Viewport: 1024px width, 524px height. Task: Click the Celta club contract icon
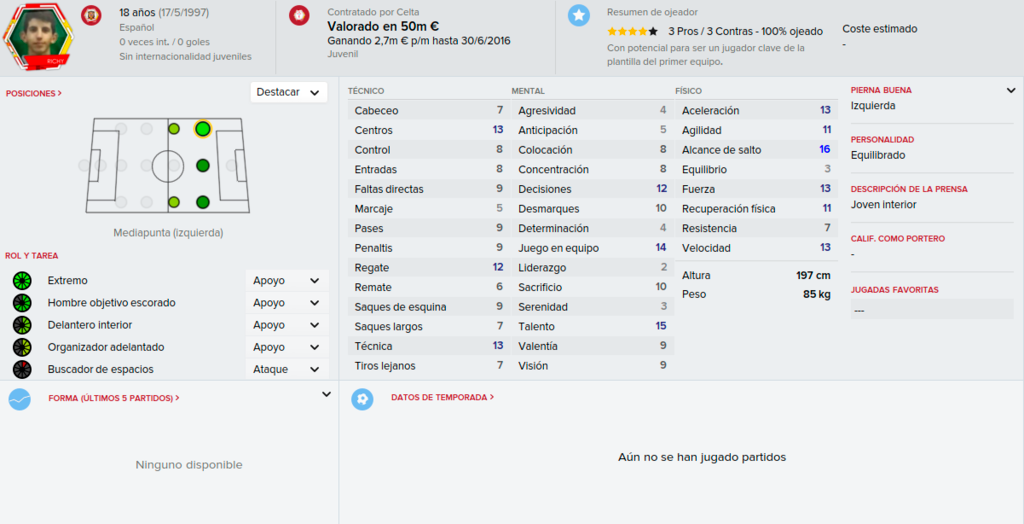tap(299, 14)
